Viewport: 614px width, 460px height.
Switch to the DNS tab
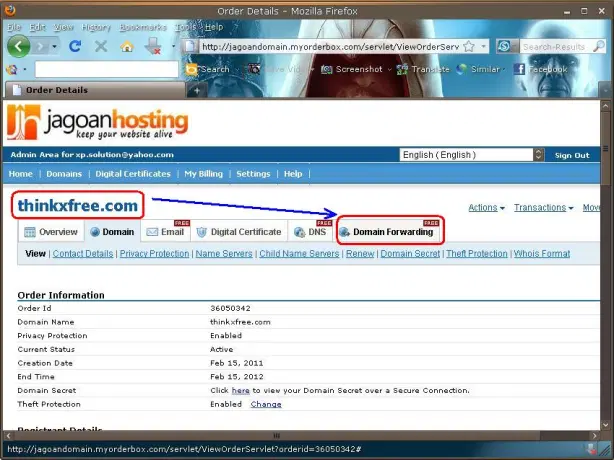tap(310, 232)
